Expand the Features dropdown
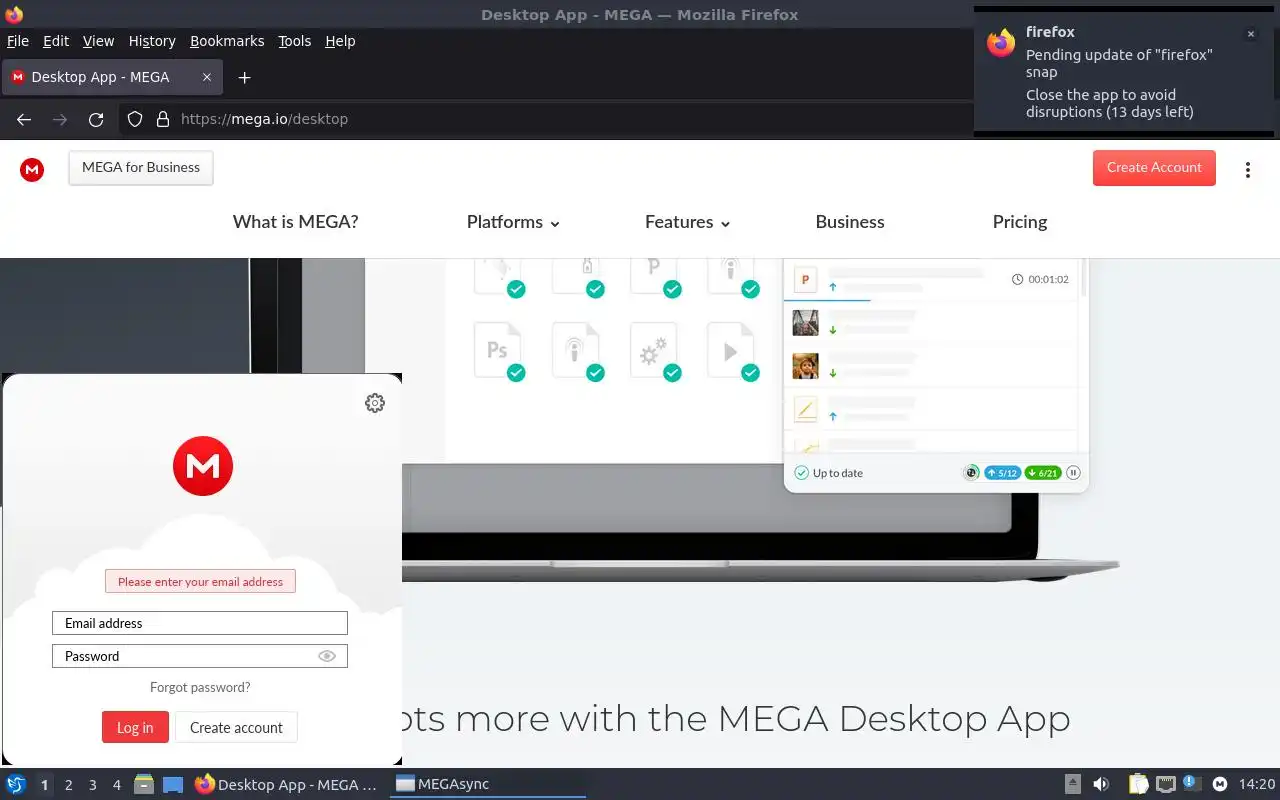Viewport: 1280px width, 800px height. [688, 222]
